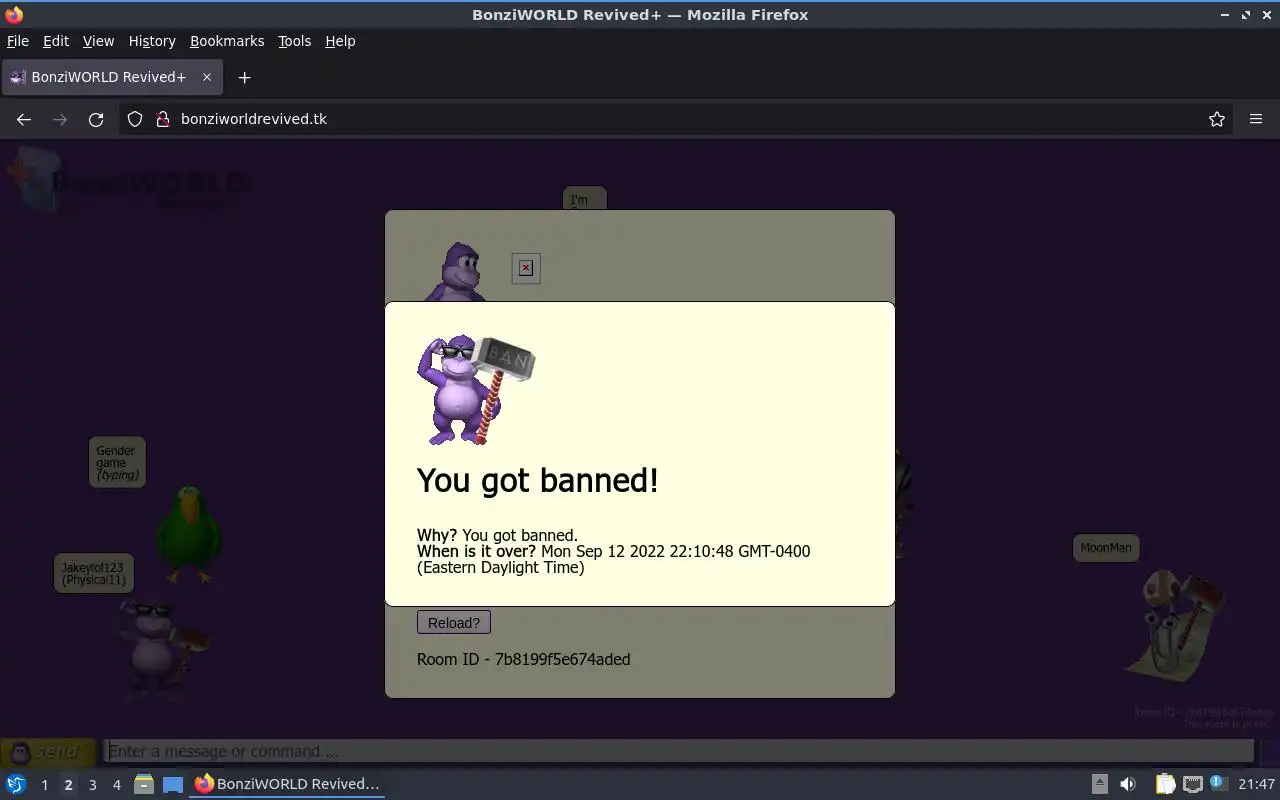Open Firefox hamburger application menu
Screen dimensions: 1280x800
click(x=1256, y=119)
